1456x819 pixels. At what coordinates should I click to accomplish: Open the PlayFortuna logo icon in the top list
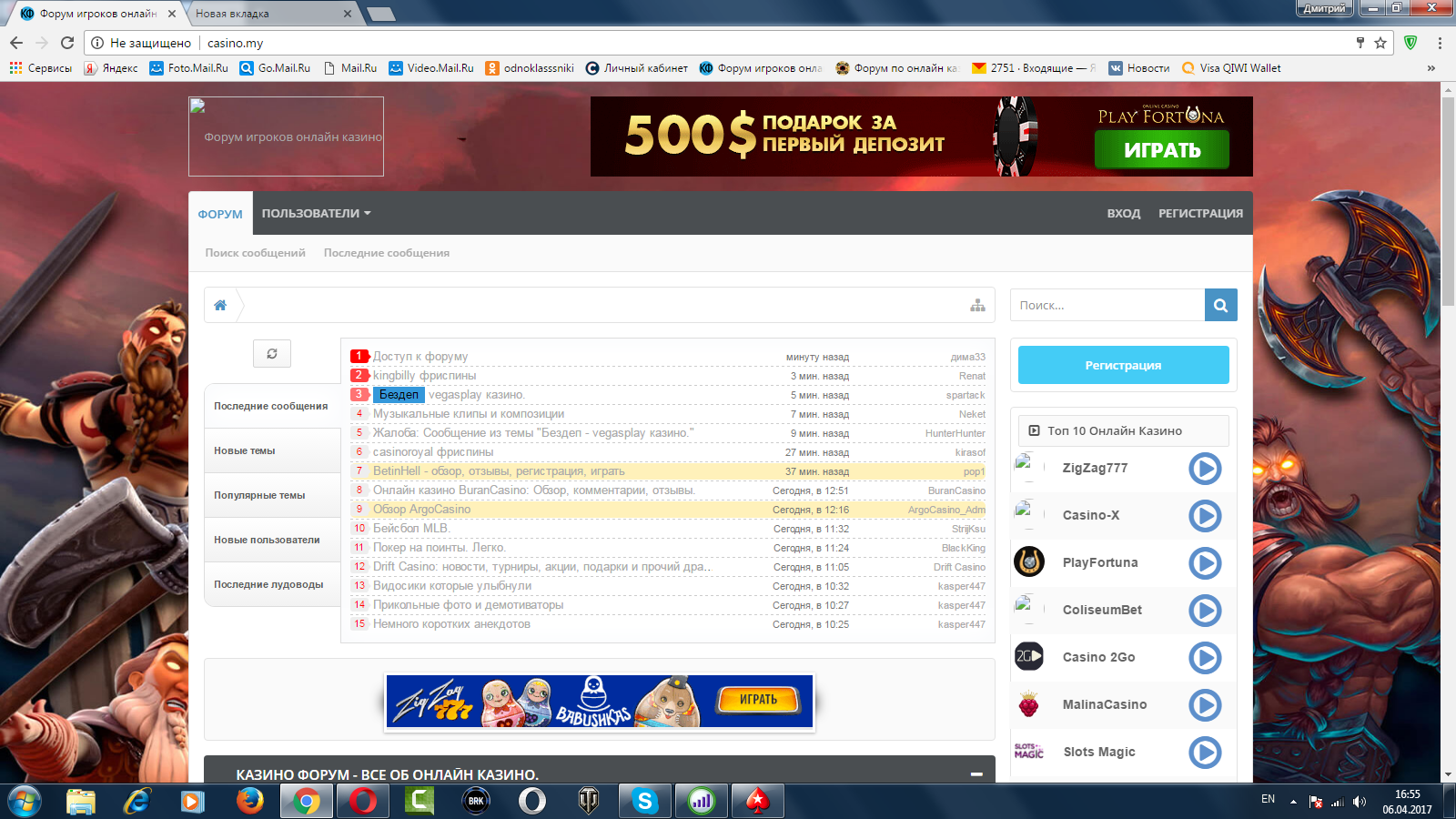click(1029, 562)
